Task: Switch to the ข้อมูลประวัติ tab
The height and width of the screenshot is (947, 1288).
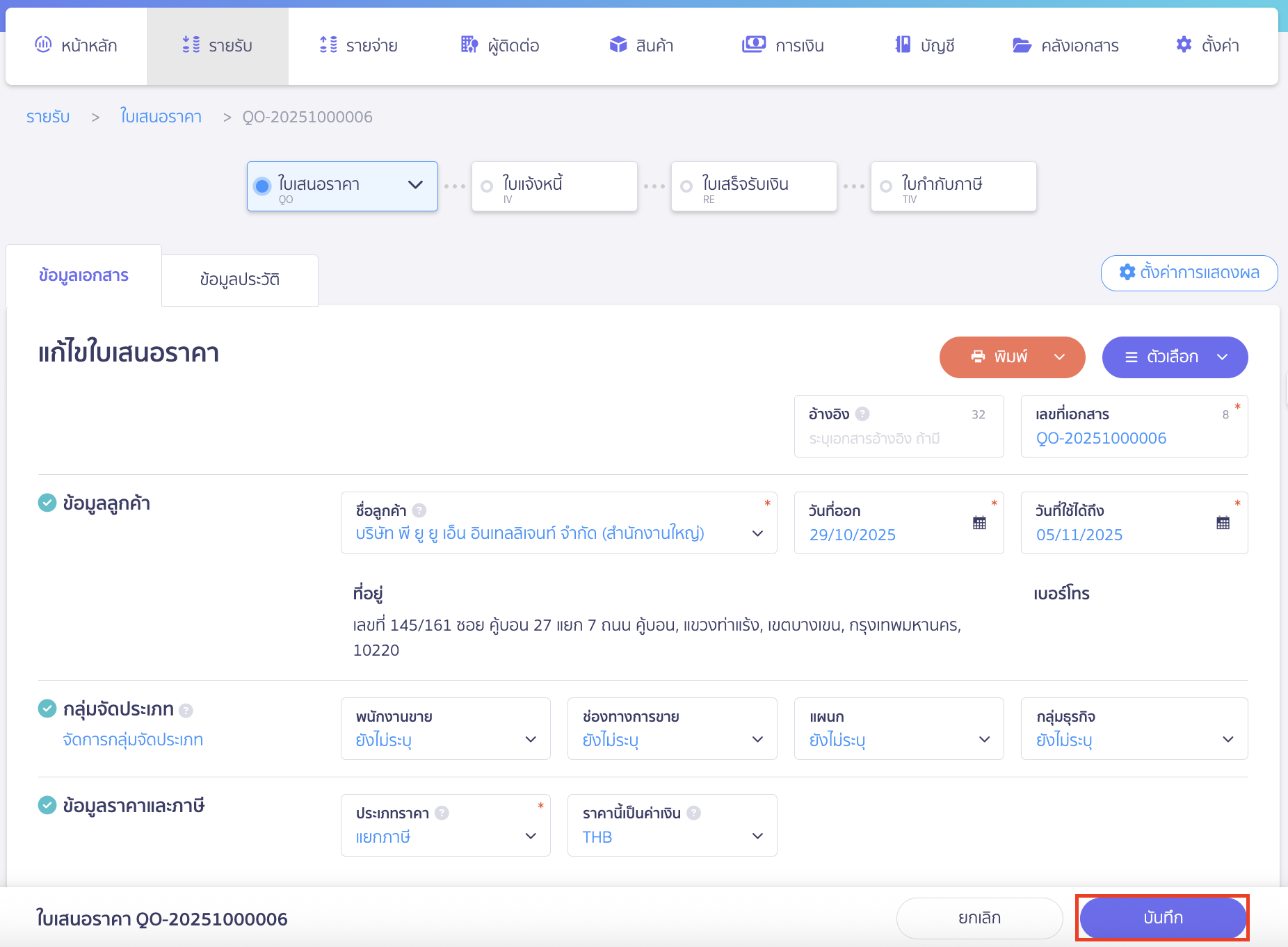Action: click(239, 280)
